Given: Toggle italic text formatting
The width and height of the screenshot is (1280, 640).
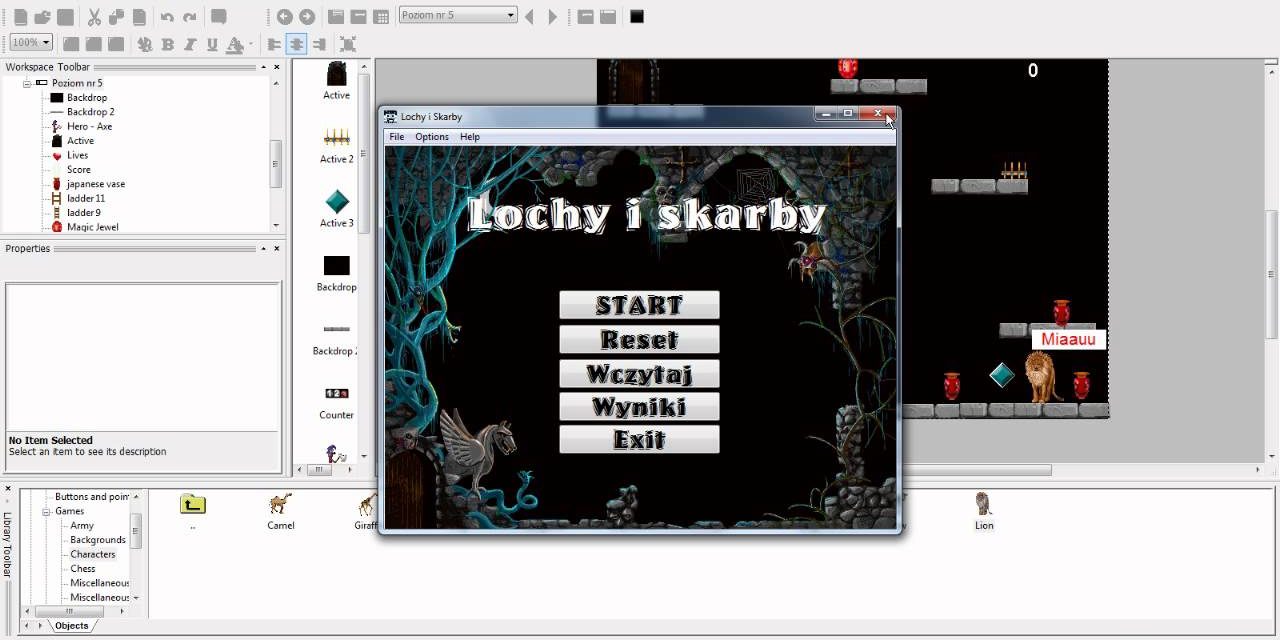Looking at the screenshot, I should coord(190,44).
